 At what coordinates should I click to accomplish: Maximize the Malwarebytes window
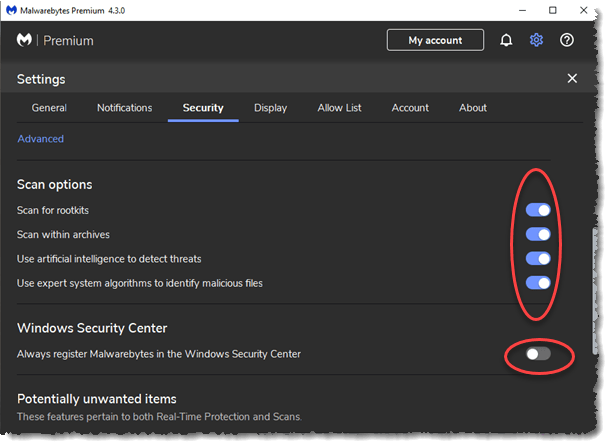[552, 10]
